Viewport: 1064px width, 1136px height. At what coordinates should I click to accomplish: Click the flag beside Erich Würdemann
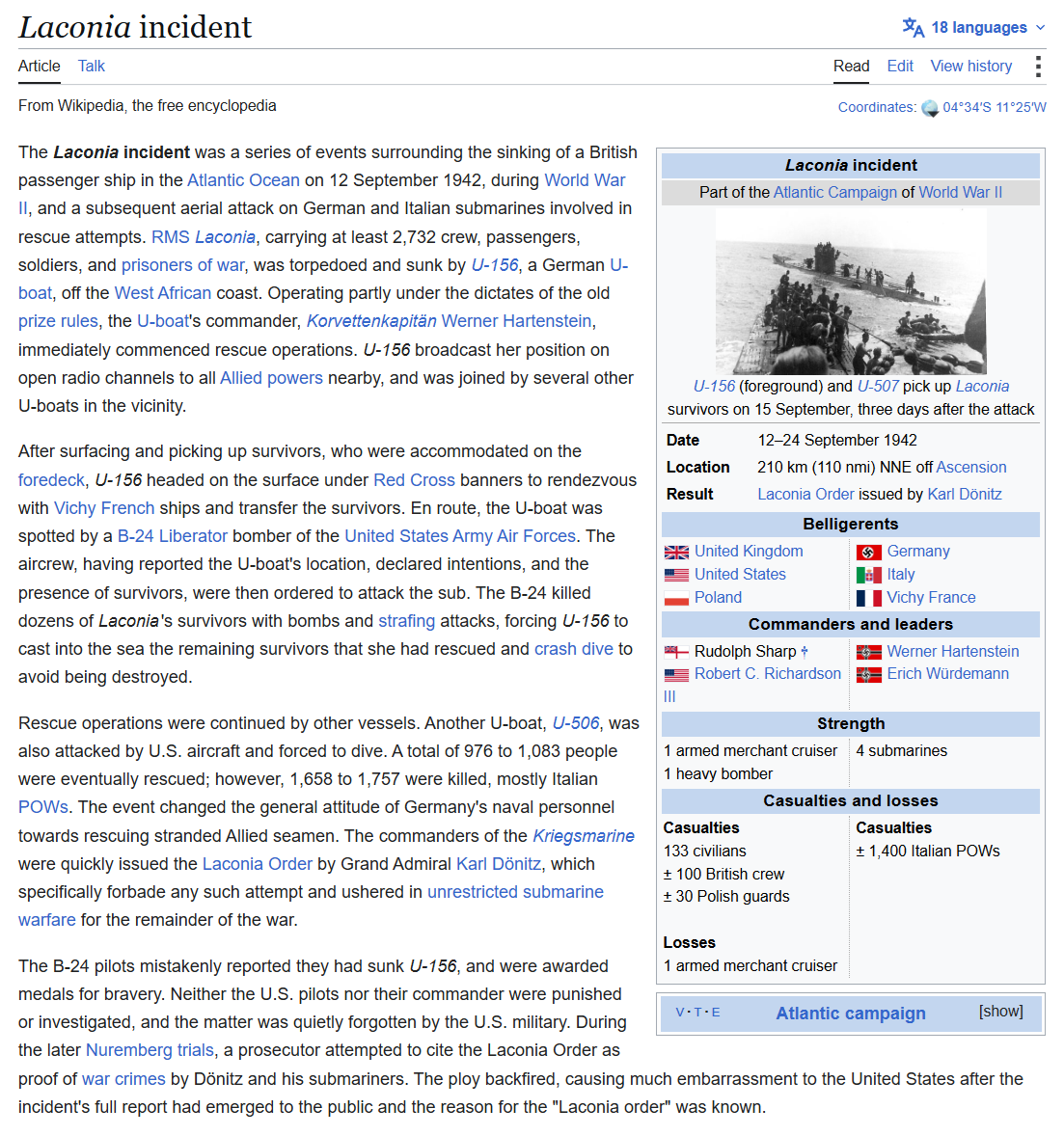(868, 674)
